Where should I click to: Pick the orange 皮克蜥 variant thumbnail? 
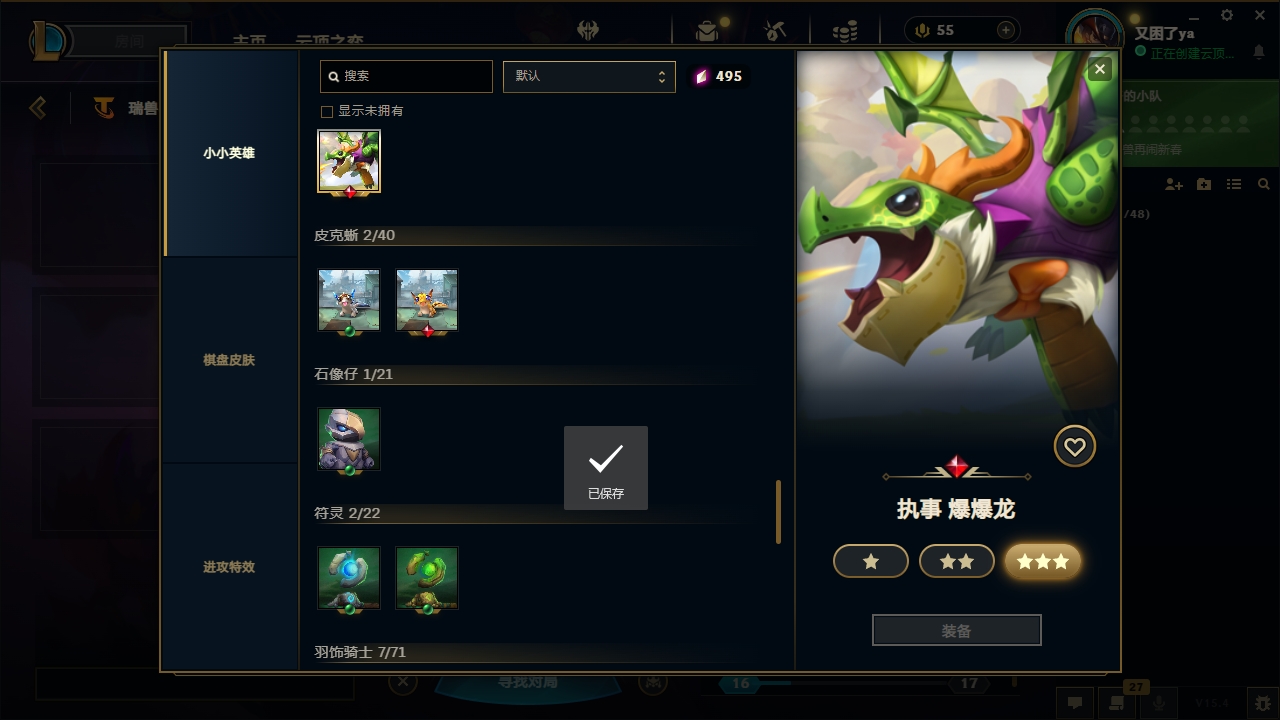click(x=427, y=300)
